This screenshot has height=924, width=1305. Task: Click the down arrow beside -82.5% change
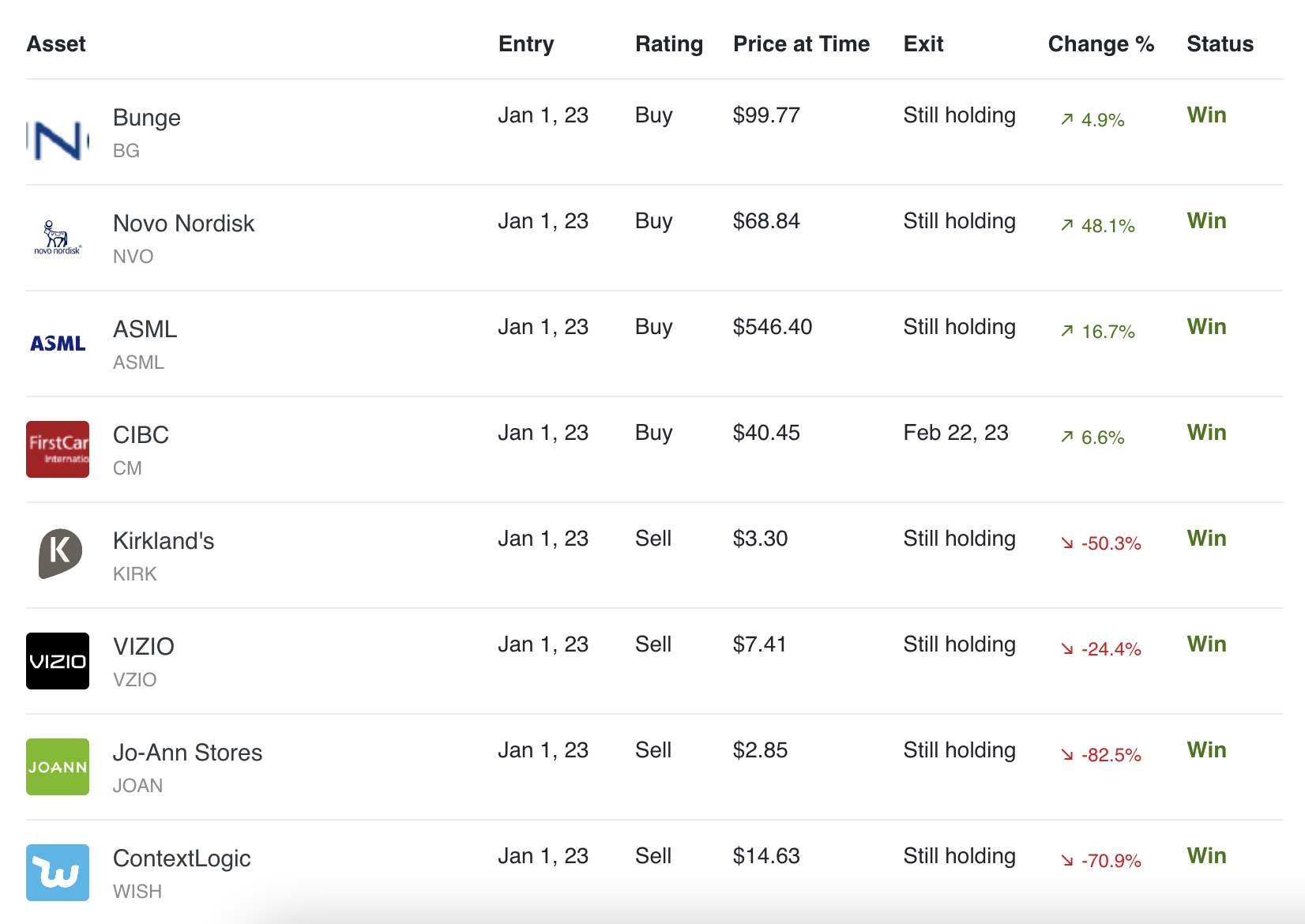pos(1067,755)
